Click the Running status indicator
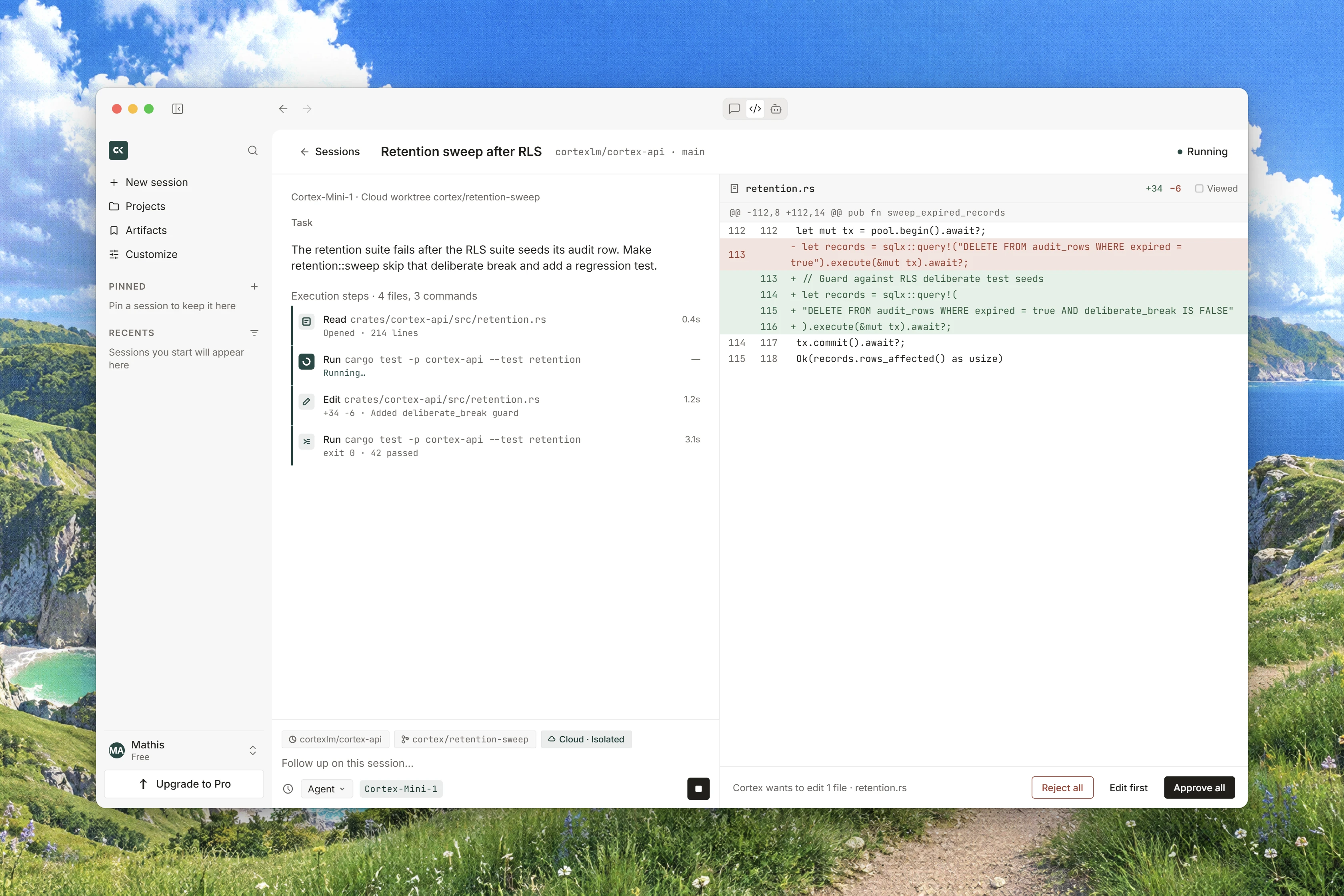The height and width of the screenshot is (896, 1344). tap(1202, 152)
